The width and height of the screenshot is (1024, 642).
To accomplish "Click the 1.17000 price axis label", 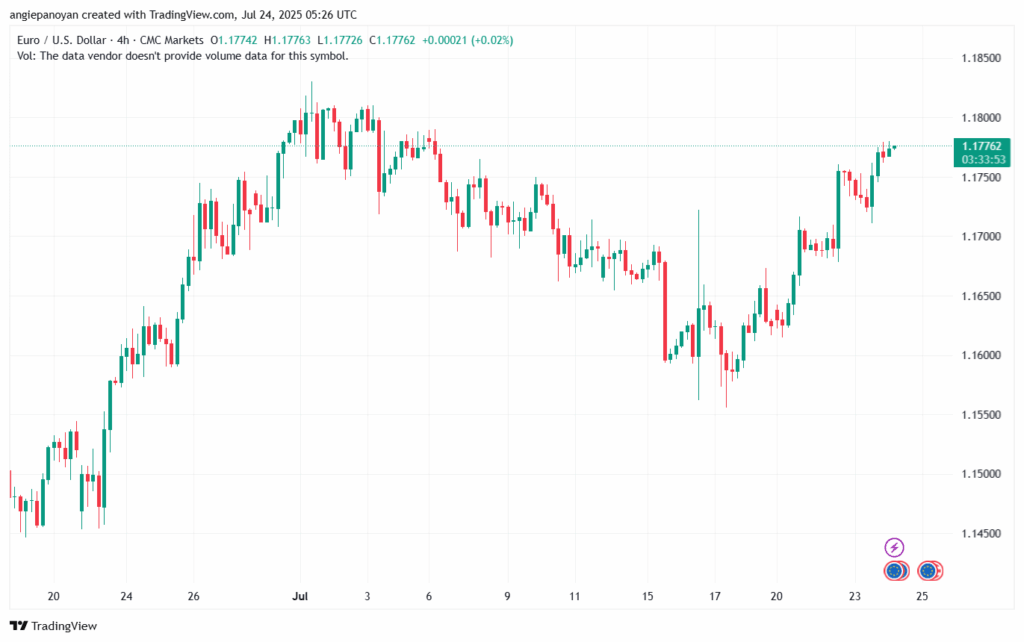I will pyautogui.click(x=981, y=236).
